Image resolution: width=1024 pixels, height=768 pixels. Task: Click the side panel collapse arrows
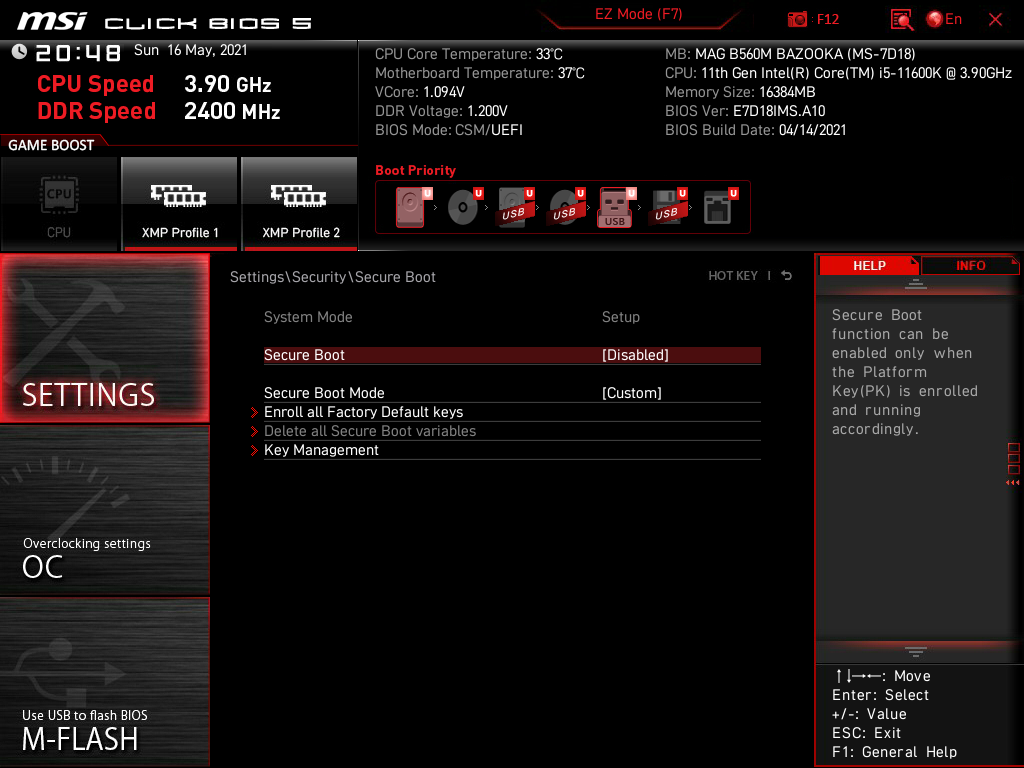pos(1013,483)
